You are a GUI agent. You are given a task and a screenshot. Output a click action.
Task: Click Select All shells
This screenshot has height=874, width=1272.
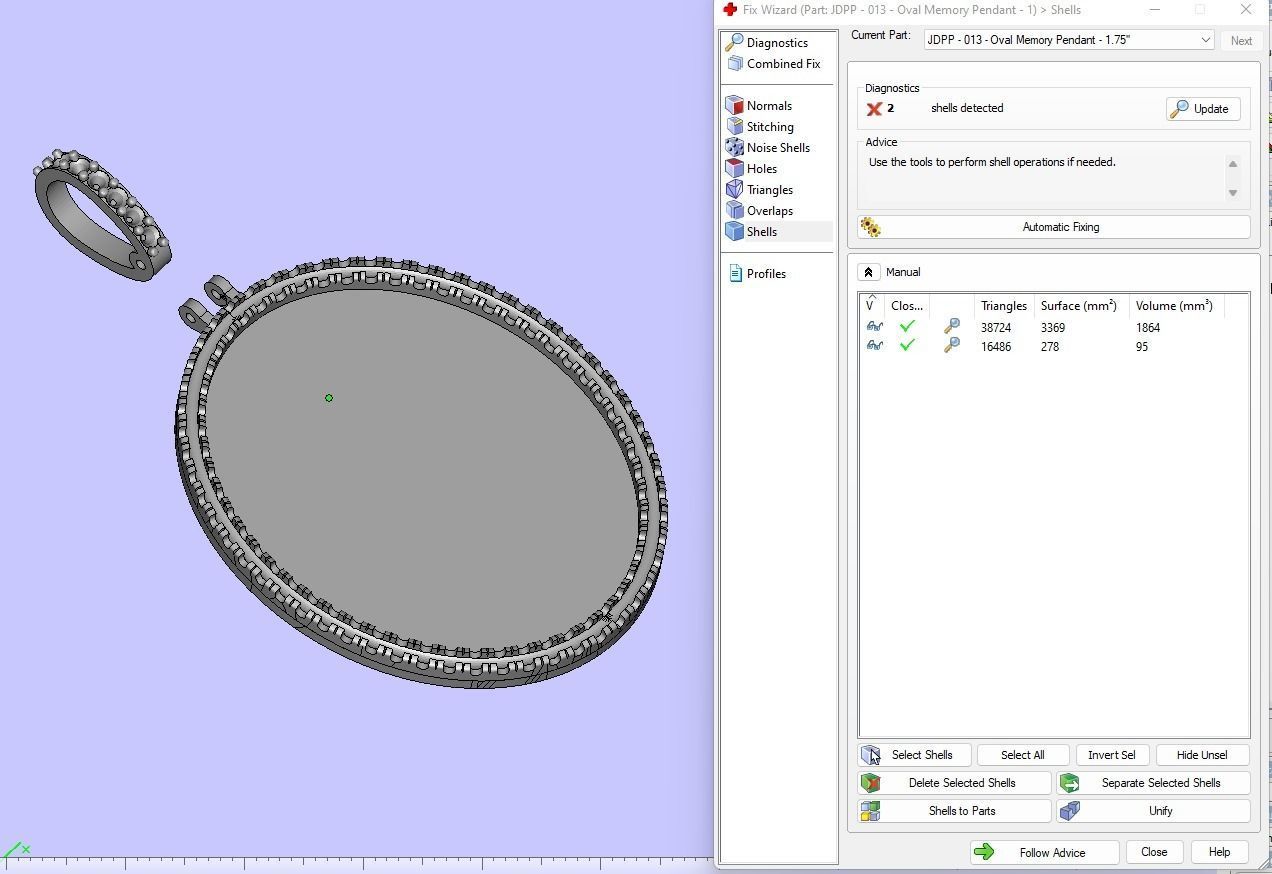pyautogui.click(x=1022, y=755)
